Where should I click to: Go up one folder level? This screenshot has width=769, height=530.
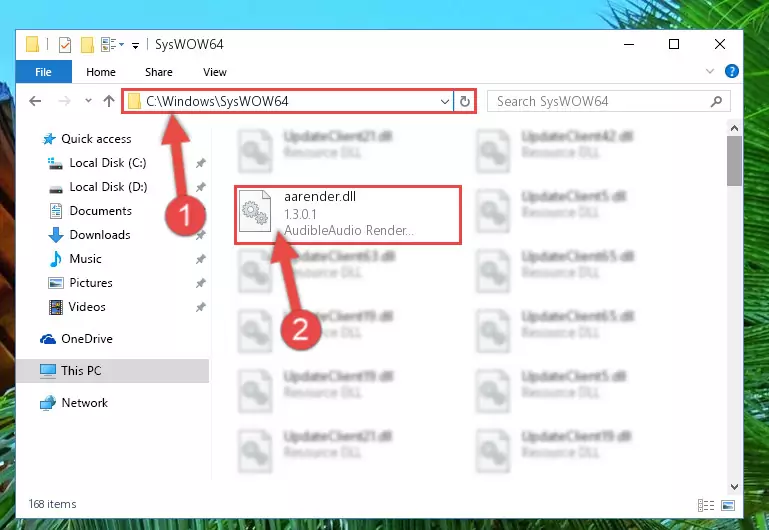click(109, 101)
